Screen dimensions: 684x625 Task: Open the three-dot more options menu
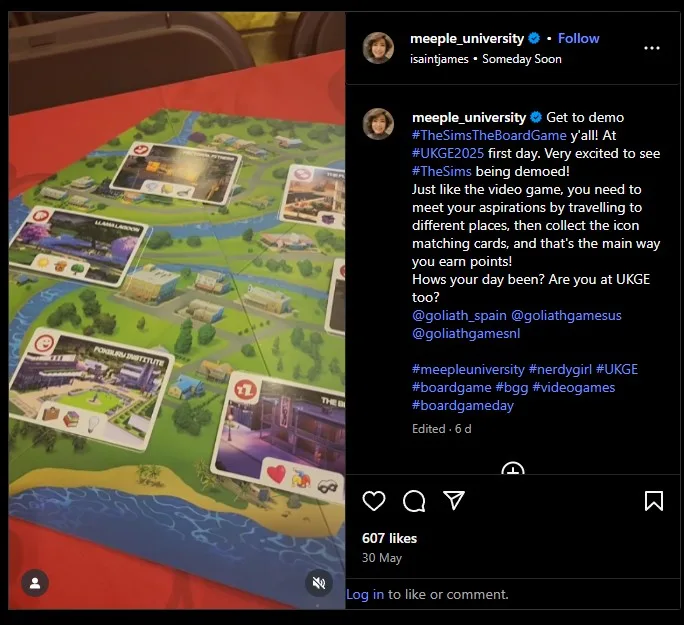[652, 48]
